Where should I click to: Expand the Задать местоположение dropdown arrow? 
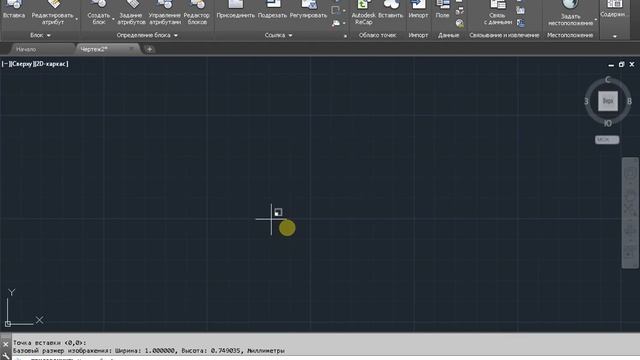tap(596, 19)
